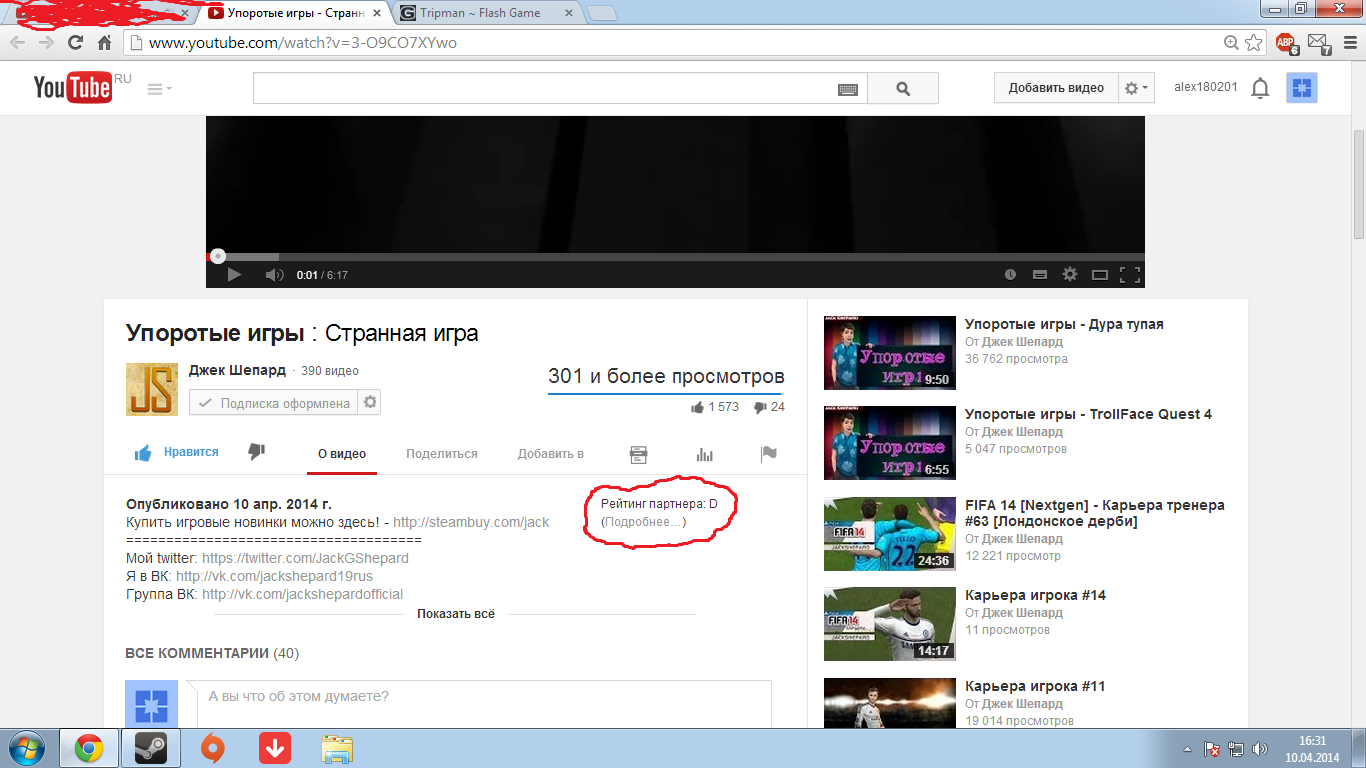1366x768 pixels.
Task: Click the address bar URL
Action: pos(303,43)
